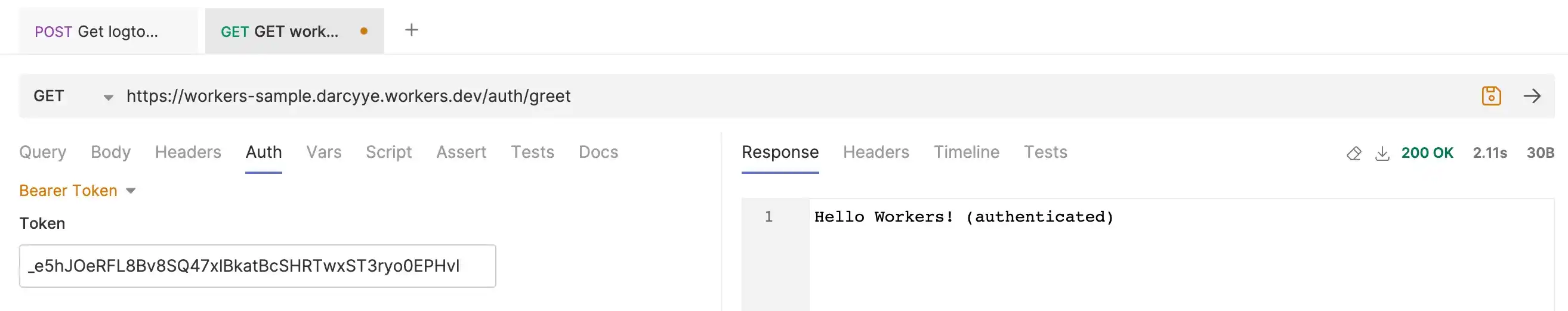1568x311 pixels.
Task: Open the Body tab
Action: point(111,152)
